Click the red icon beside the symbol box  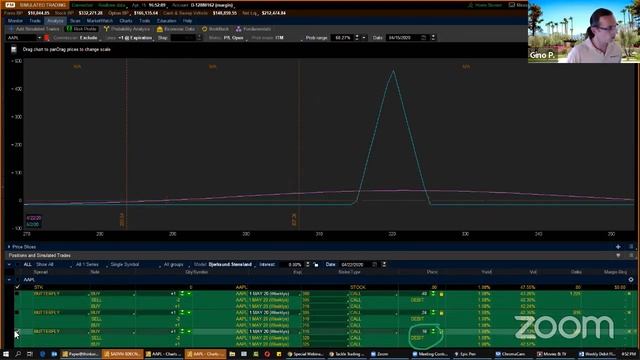click(47, 38)
